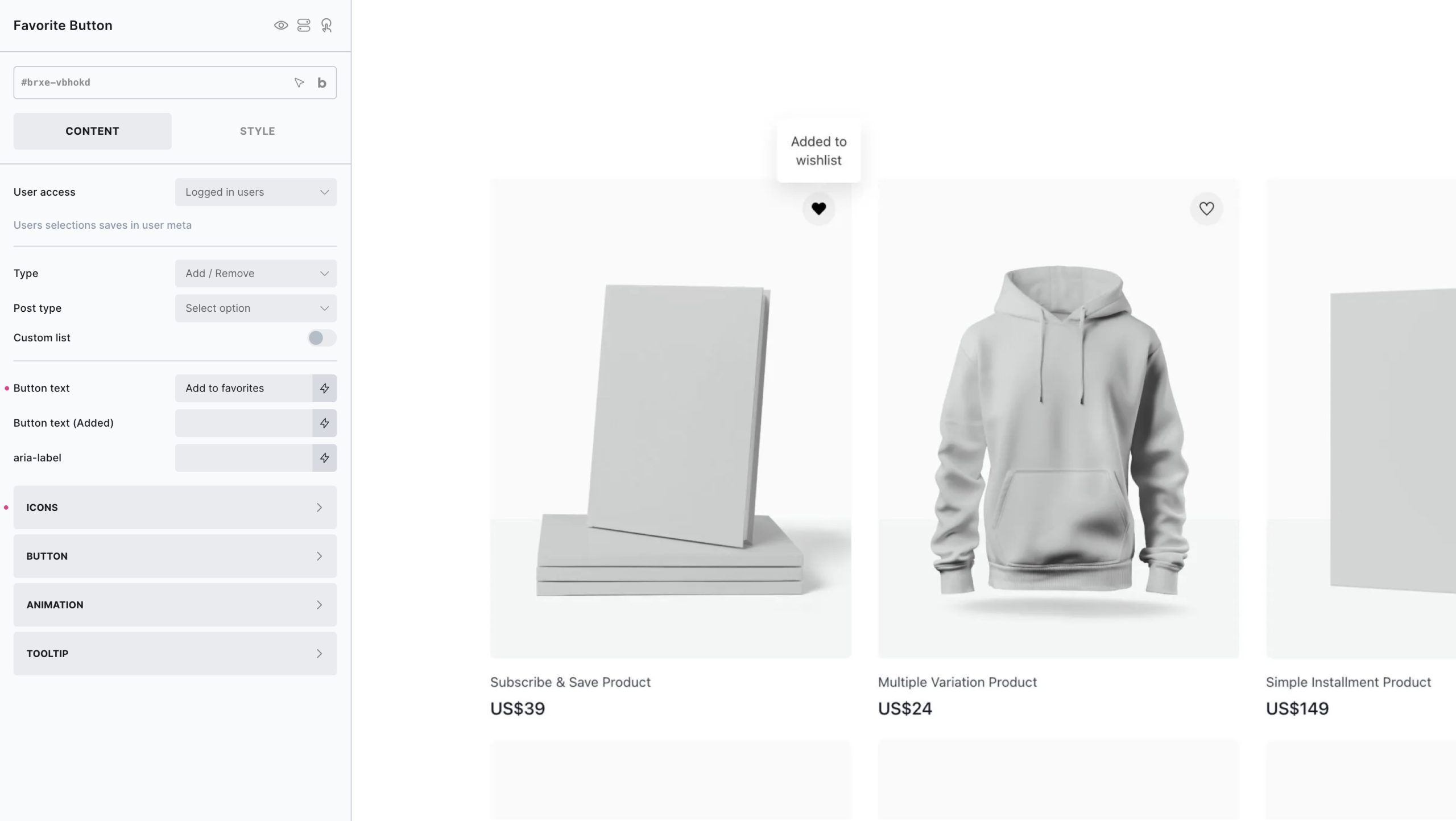Viewport: 1456px width, 821px height.
Task: Click the conditions eye icon in panel header
Action: click(x=281, y=26)
